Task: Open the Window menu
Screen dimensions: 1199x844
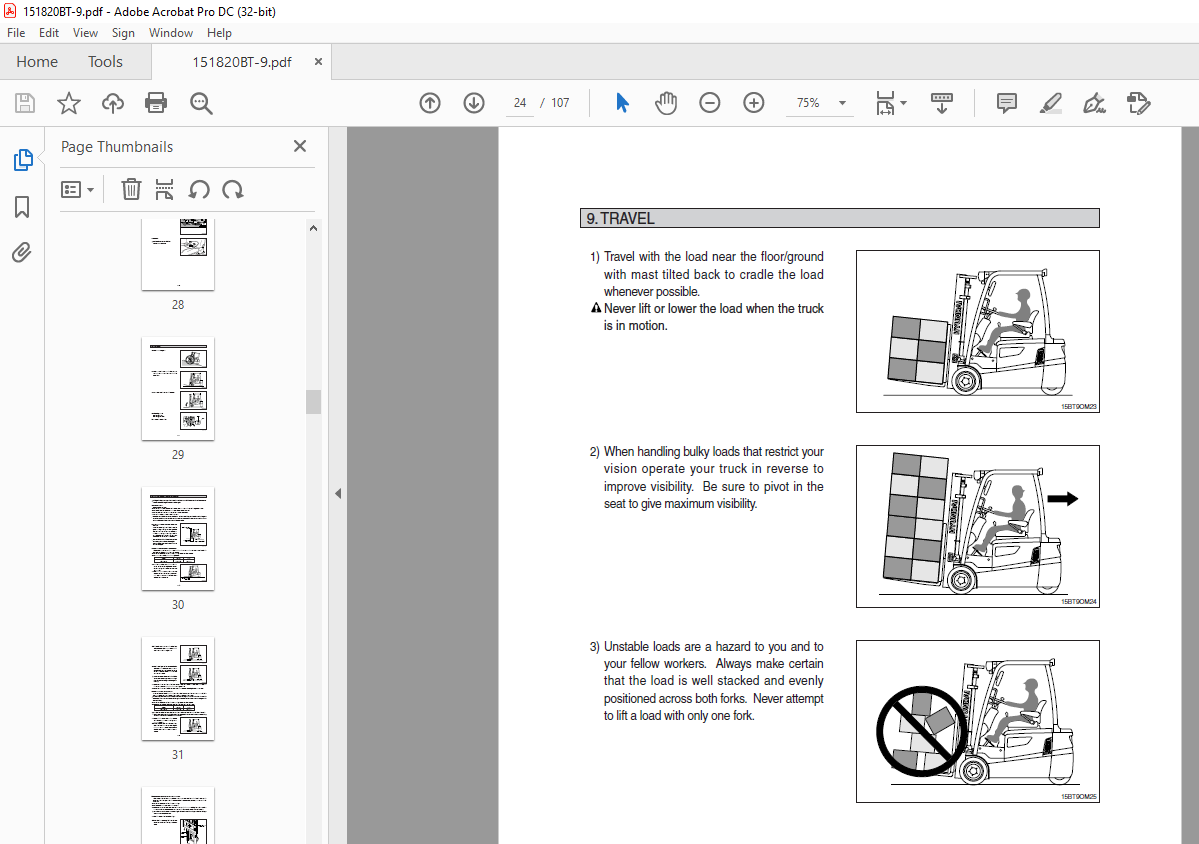Action: pyautogui.click(x=171, y=33)
